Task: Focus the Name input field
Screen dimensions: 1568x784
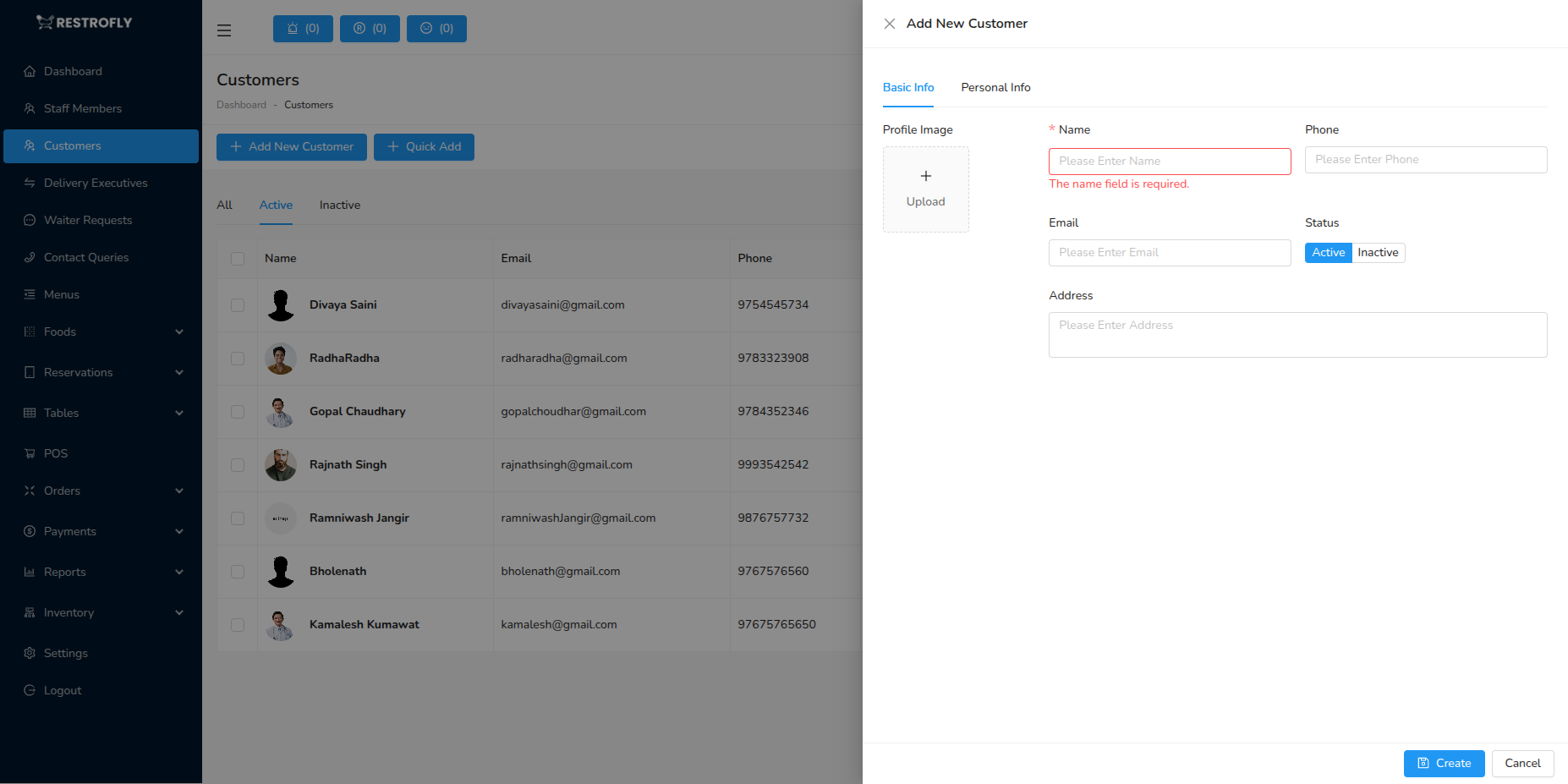Action: (1170, 162)
